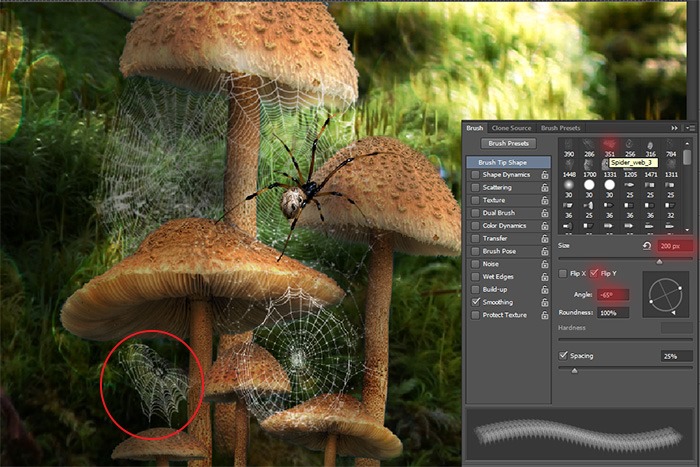Open the Brush panel flyout menu
This screenshot has height=467, width=700.
(689, 128)
